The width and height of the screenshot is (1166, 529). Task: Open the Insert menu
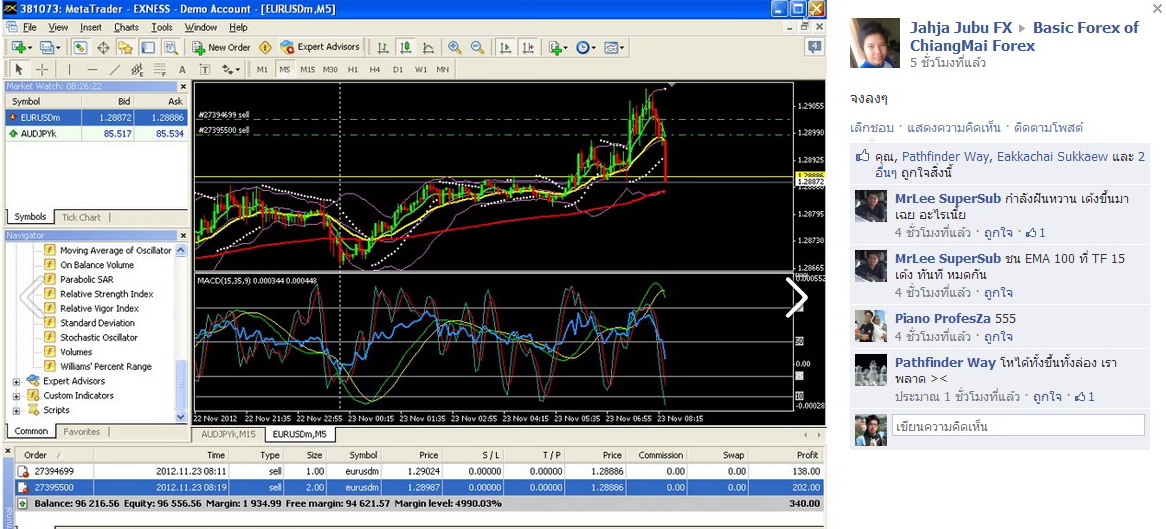pos(91,28)
